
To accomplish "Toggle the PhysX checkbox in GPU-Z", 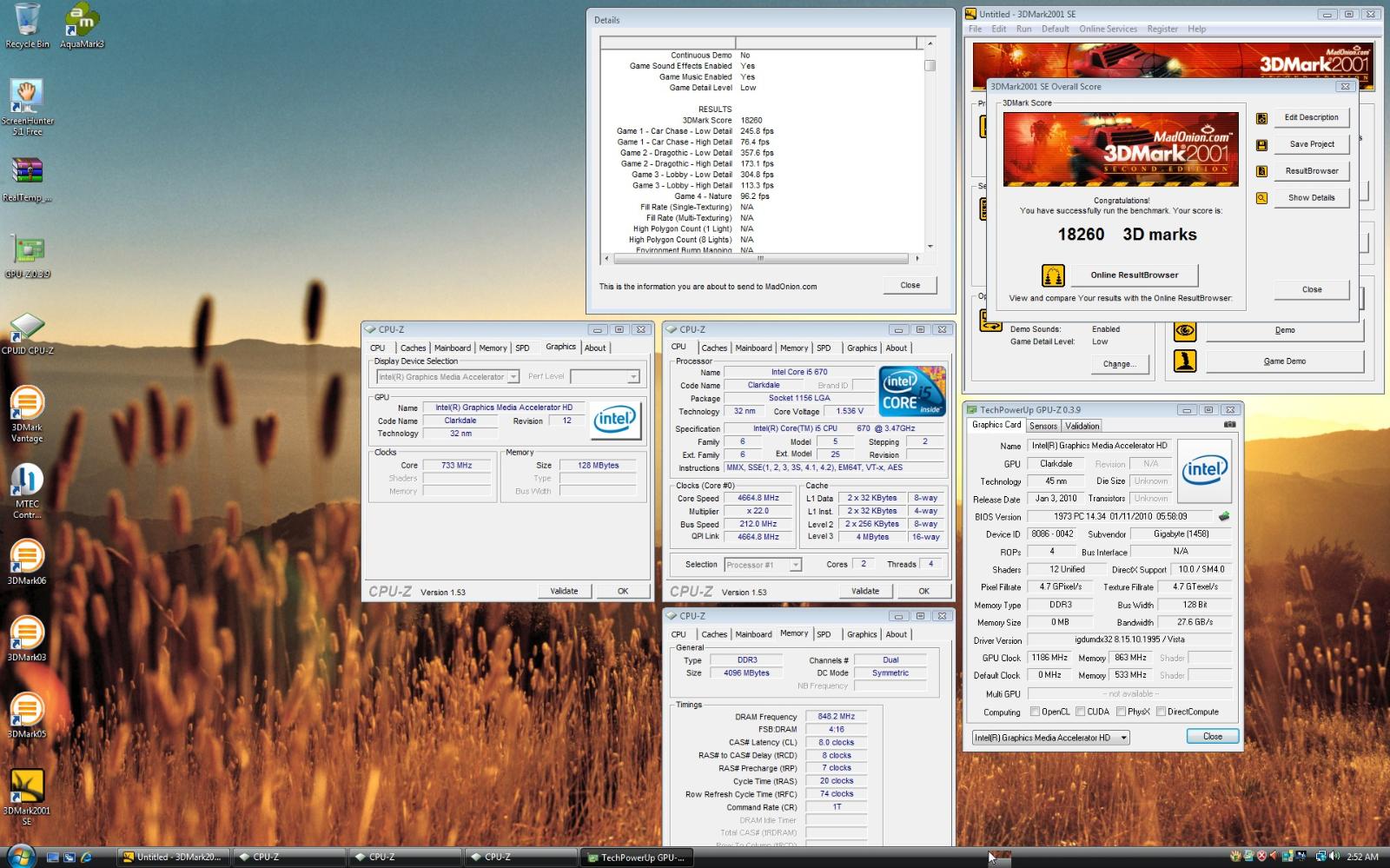I will [x=1122, y=712].
